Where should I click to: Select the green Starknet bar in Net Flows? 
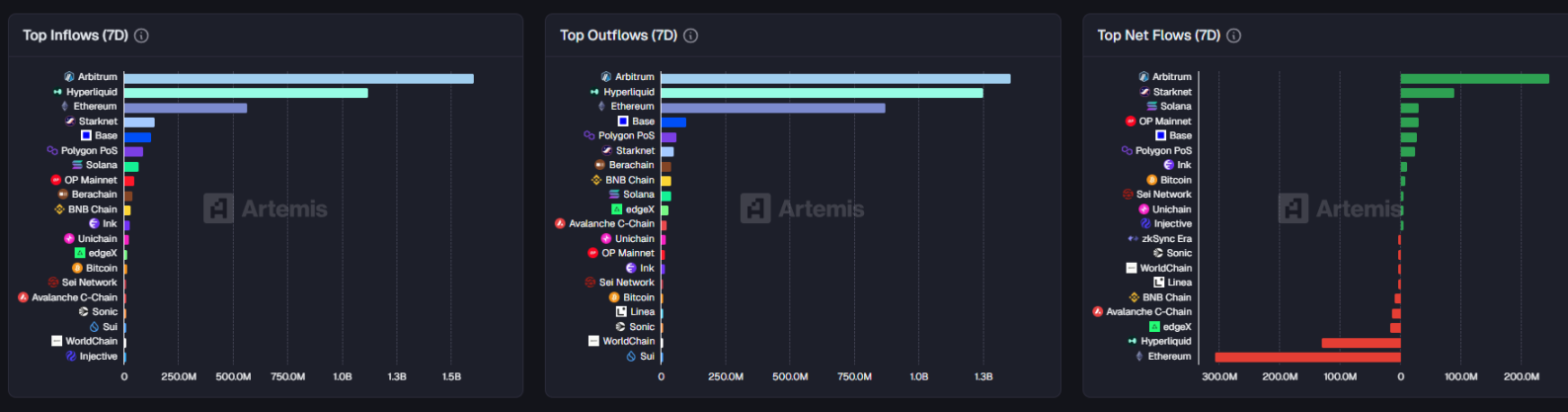tap(1427, 93)
